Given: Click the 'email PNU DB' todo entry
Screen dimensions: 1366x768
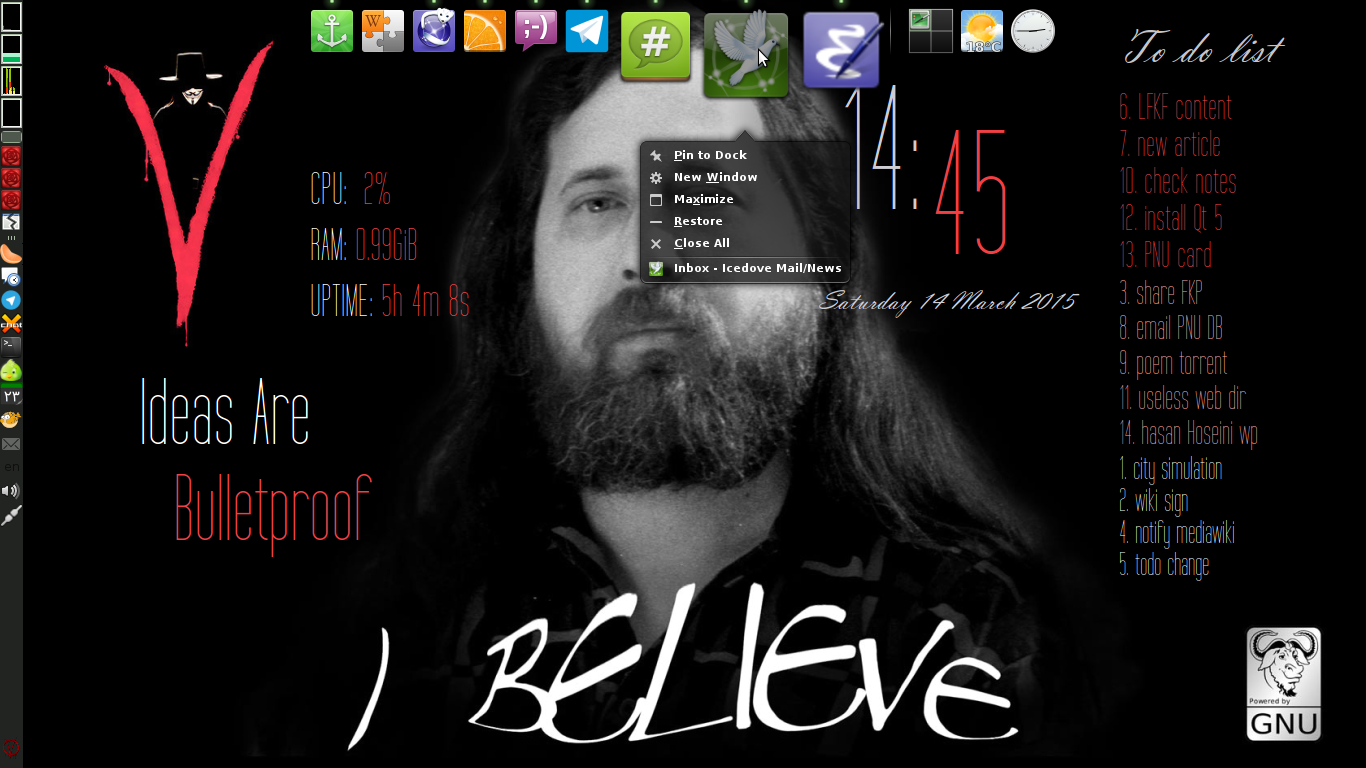Looking at the screenshot, I should click(1170, 328).
